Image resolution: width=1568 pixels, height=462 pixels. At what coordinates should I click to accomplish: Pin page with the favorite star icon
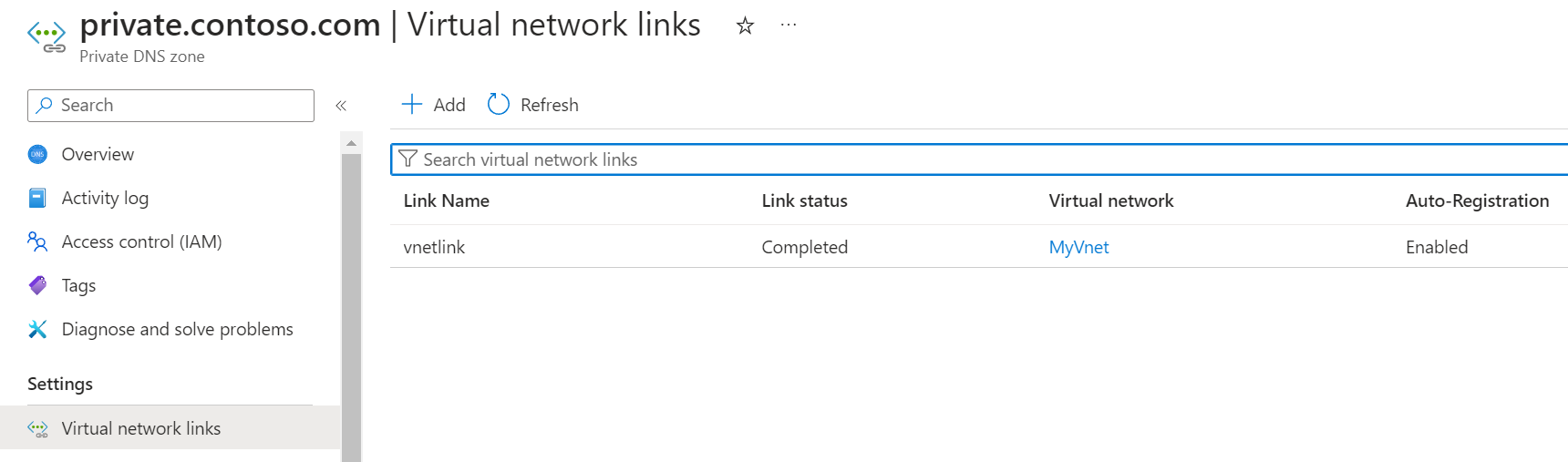(x=745, y=26)
